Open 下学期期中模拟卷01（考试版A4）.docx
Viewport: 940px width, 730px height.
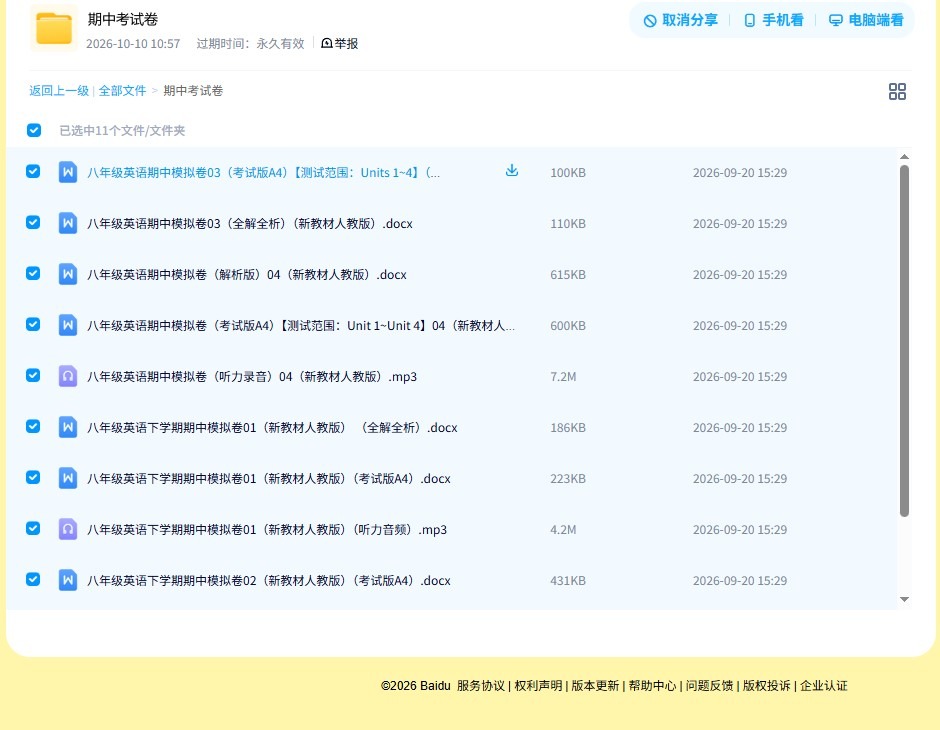pyautogui.click(x=269, y=478)
